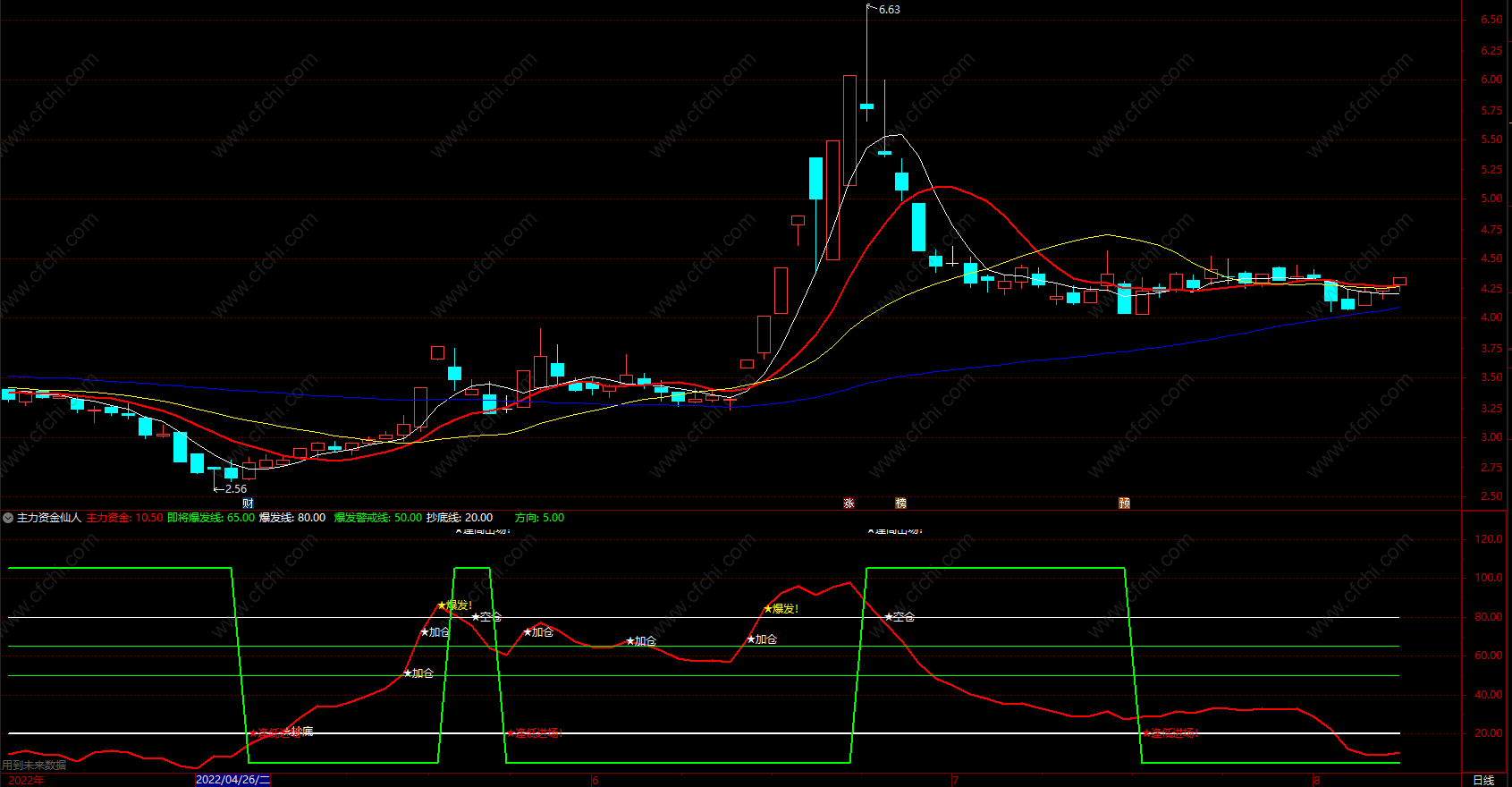Click the 财 info marker icon

[248, 504]
